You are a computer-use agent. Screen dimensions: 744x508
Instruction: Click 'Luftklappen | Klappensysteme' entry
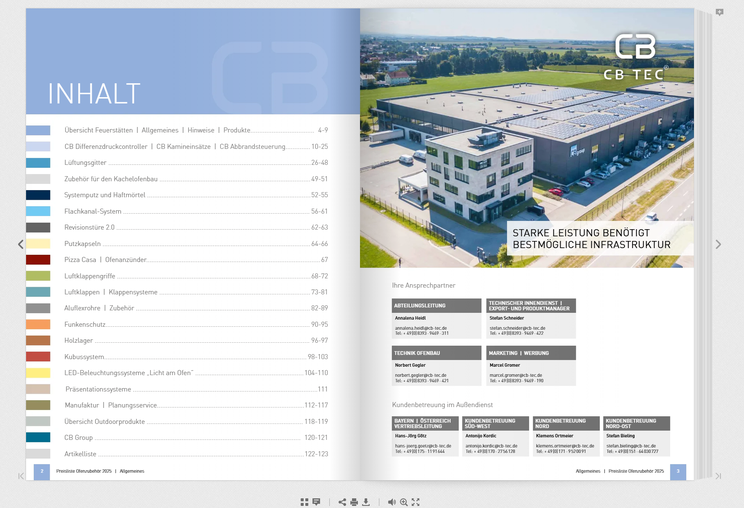196,292
